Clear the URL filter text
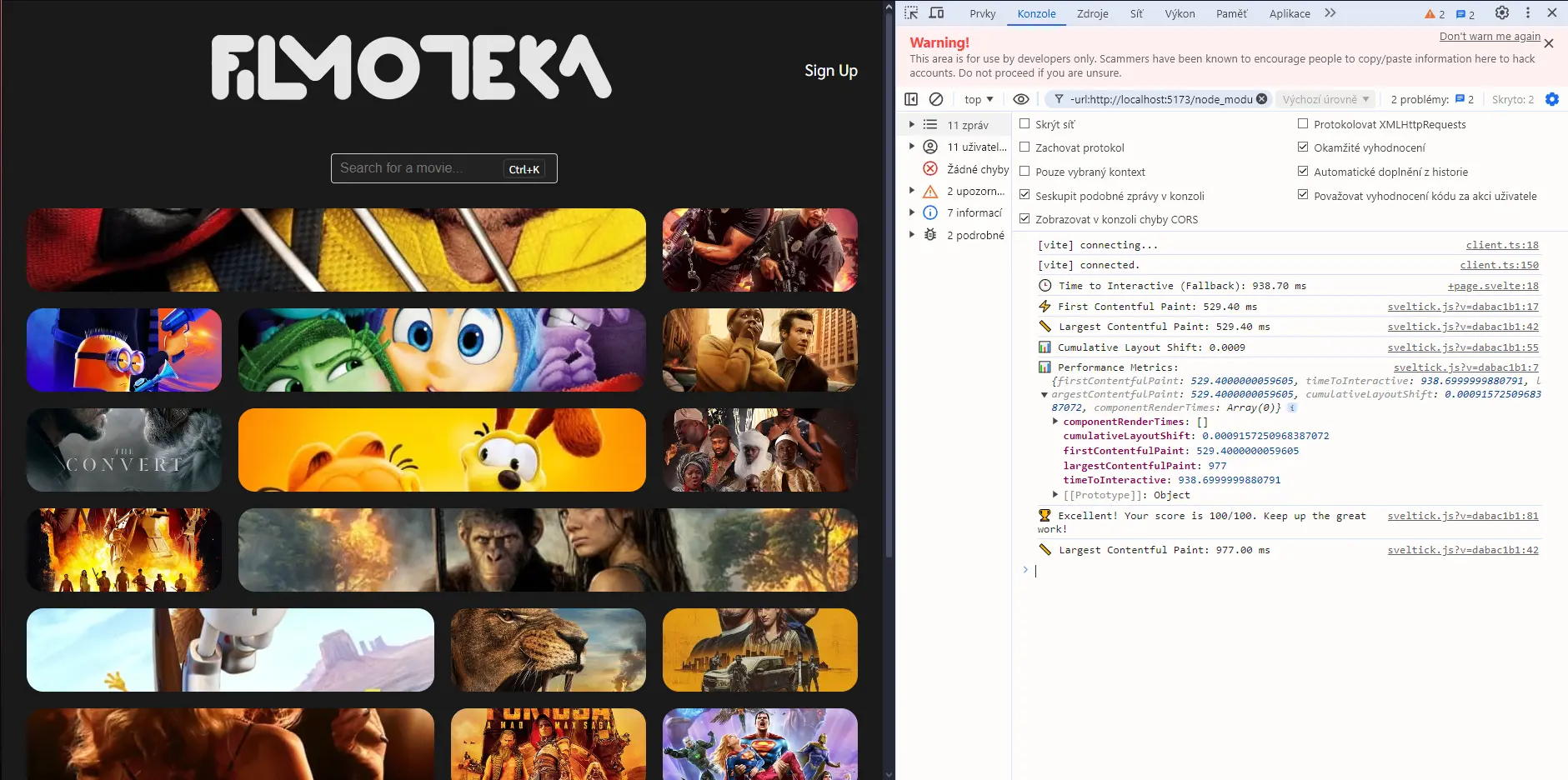The width and height of the screenshot is (1568, 780). [x=1262, y=99]
